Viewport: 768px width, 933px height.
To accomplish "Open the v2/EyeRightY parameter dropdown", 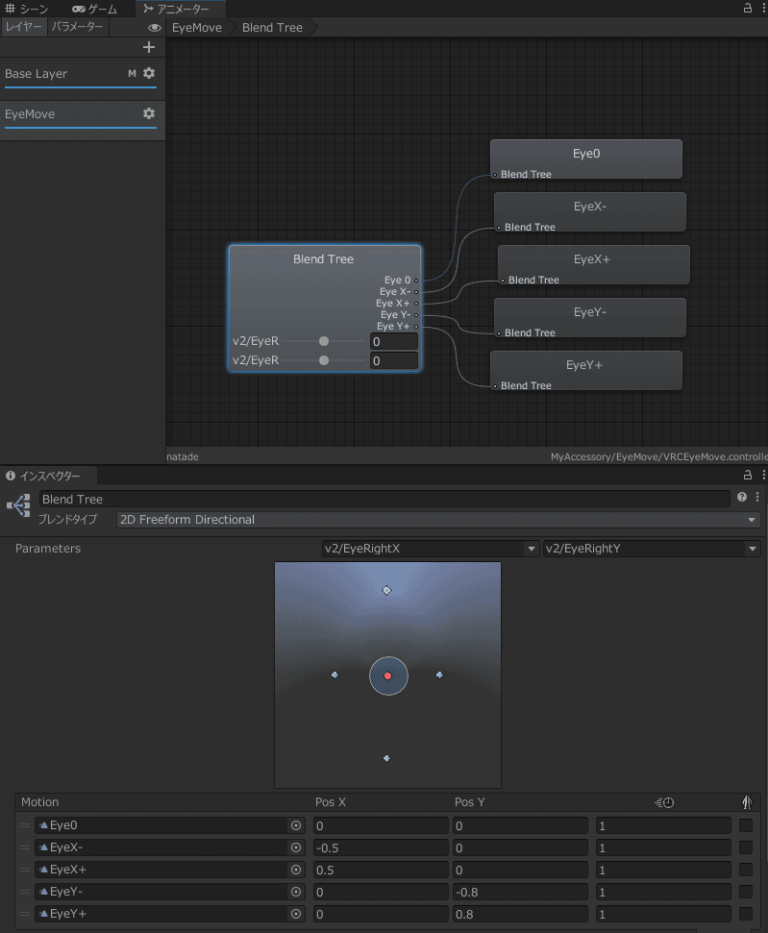I will 651,549.
